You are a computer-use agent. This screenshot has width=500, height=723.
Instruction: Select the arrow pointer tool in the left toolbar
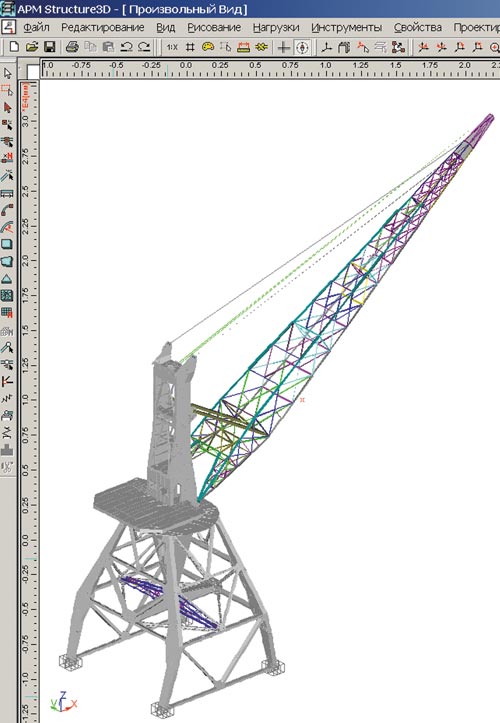[7, 73]
